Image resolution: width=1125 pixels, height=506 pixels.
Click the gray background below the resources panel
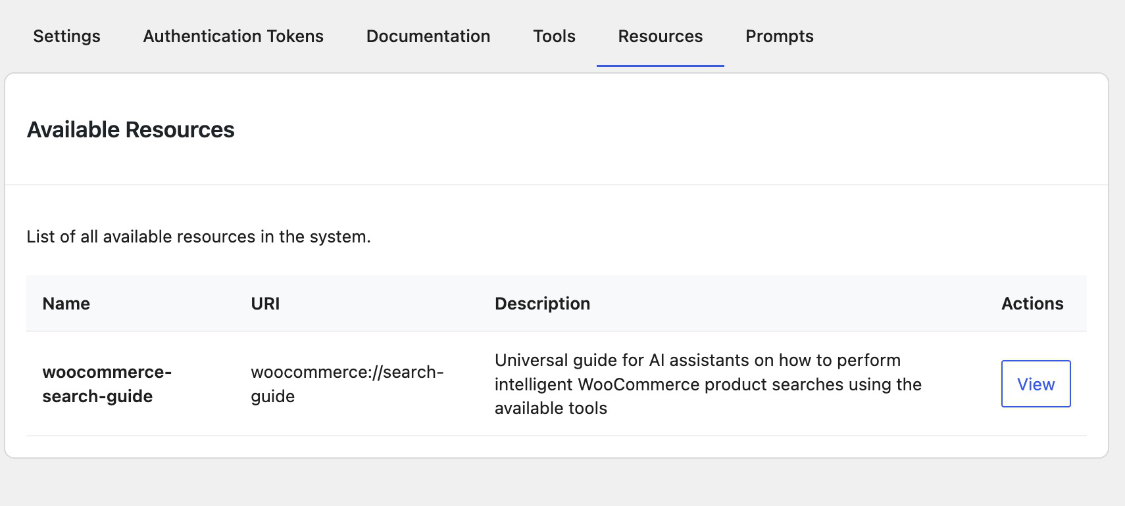pos(560,484)
